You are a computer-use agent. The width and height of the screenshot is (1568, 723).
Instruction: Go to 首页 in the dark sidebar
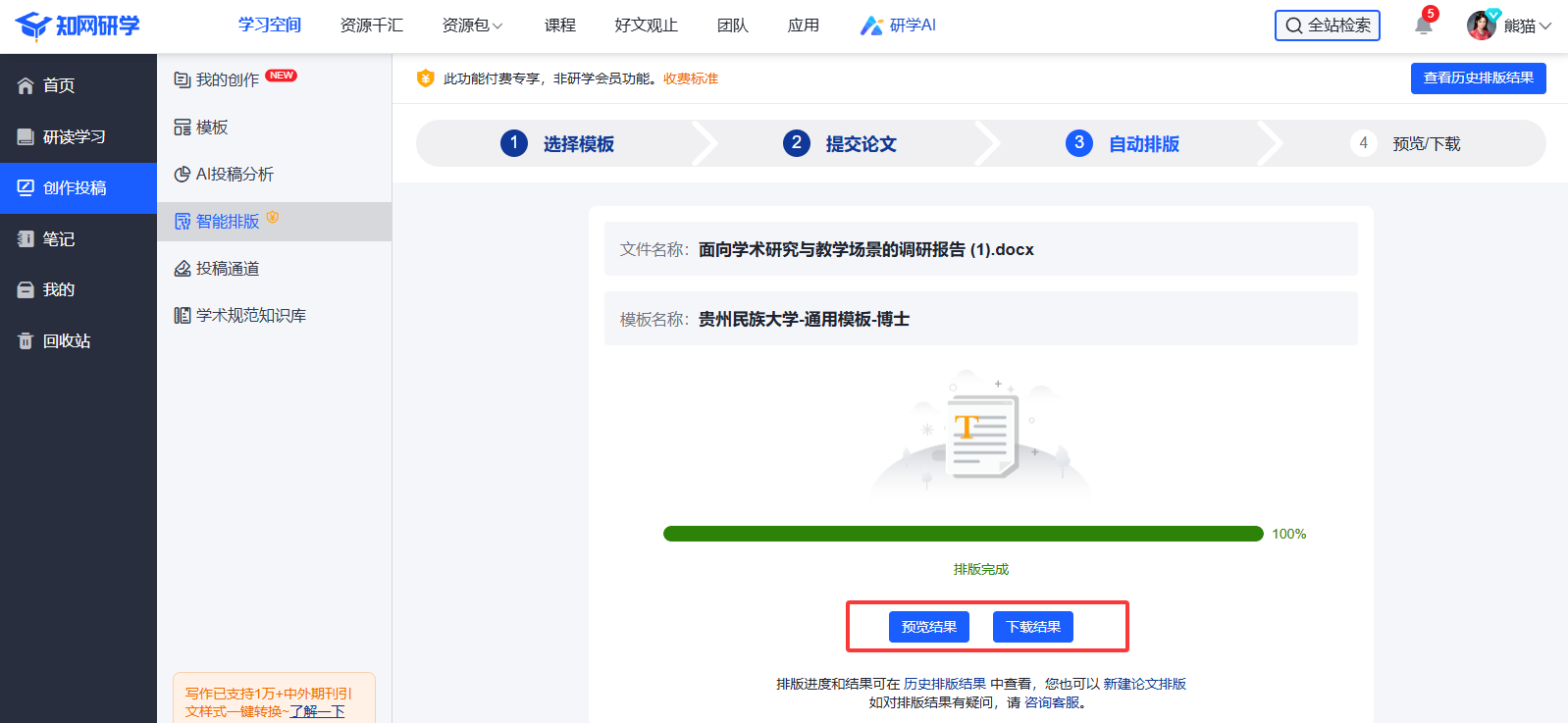(x=59, y=85)
